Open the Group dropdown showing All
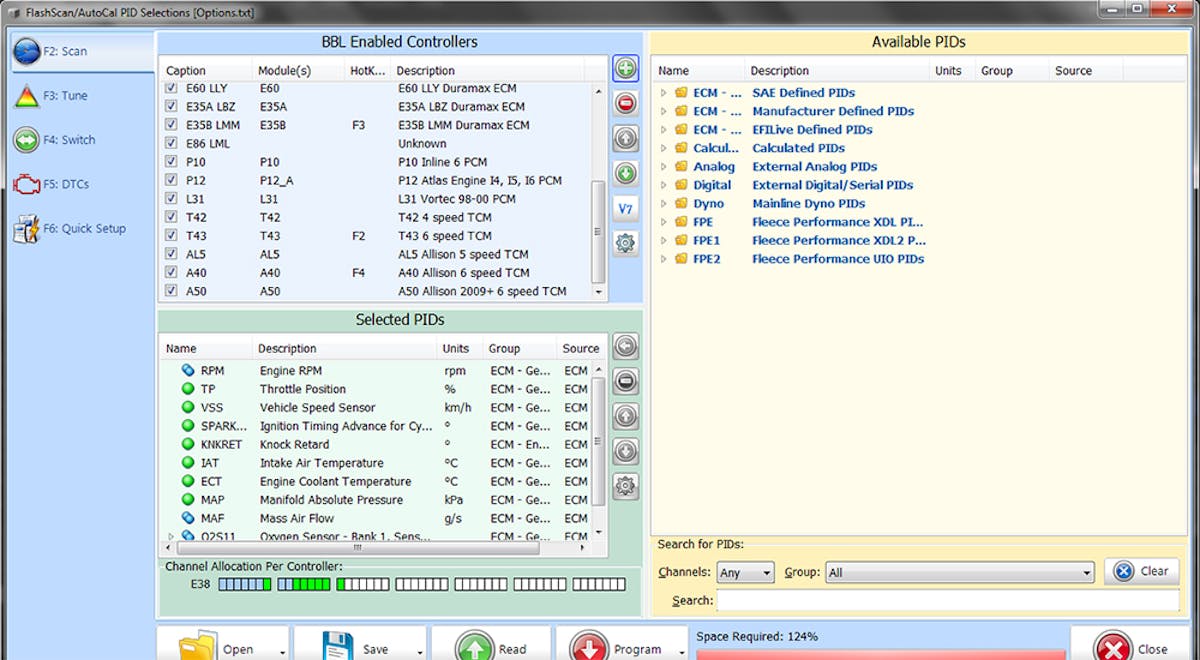The height and width of the screenshot is (660, 1200). pos(959,573)
